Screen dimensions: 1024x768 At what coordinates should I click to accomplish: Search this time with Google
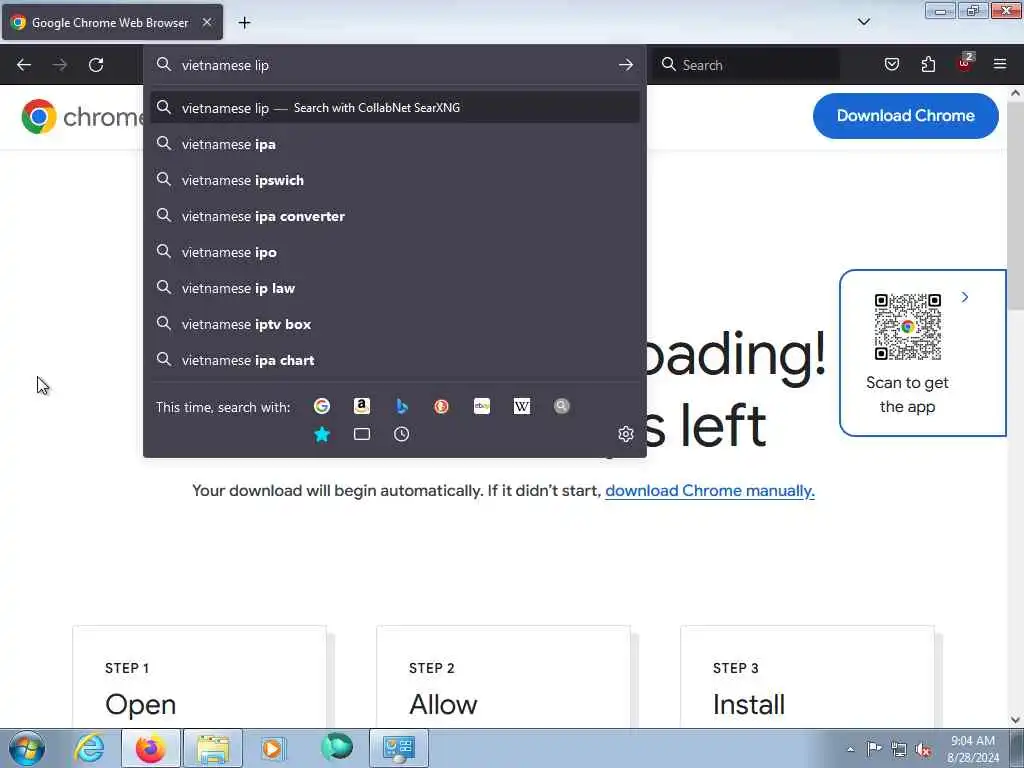[x=322, y=406]
